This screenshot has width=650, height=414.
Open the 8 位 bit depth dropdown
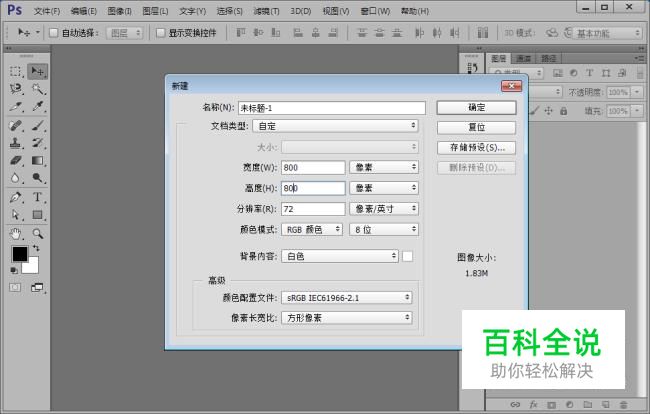point(384,229)
